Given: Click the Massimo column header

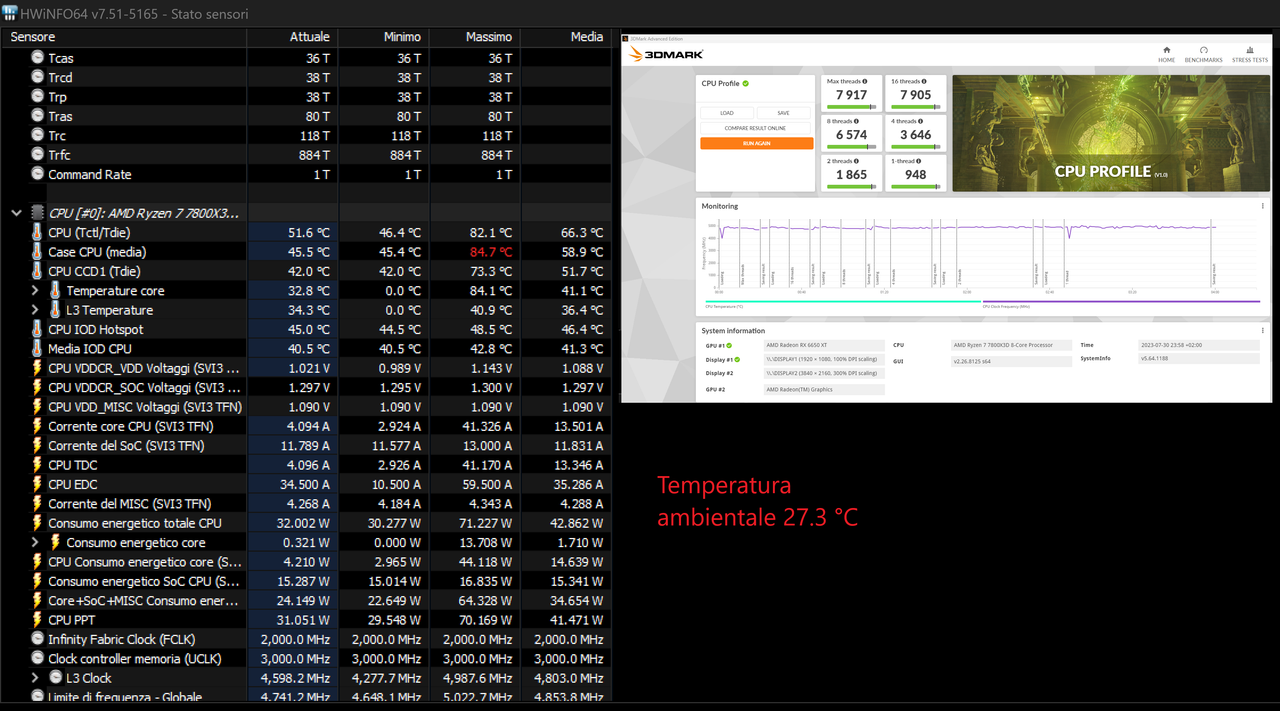Looking at the screenshot, I should (x=475, y=37).
